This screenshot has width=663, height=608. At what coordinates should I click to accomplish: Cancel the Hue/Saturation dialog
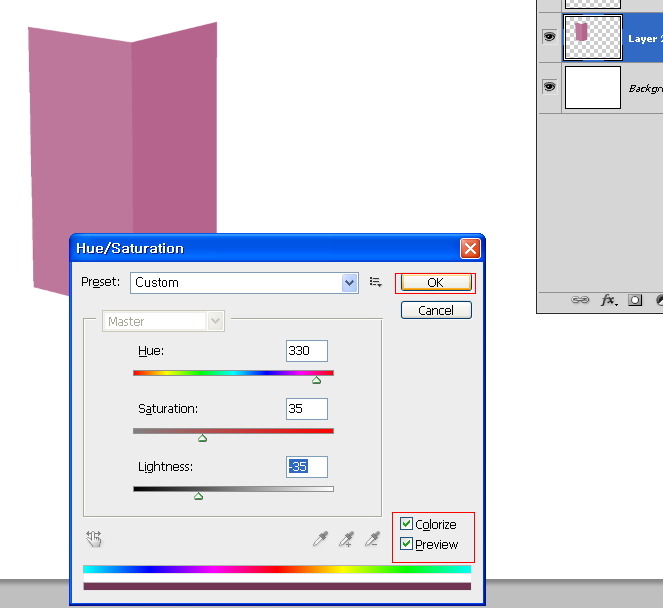coord(436,310)
